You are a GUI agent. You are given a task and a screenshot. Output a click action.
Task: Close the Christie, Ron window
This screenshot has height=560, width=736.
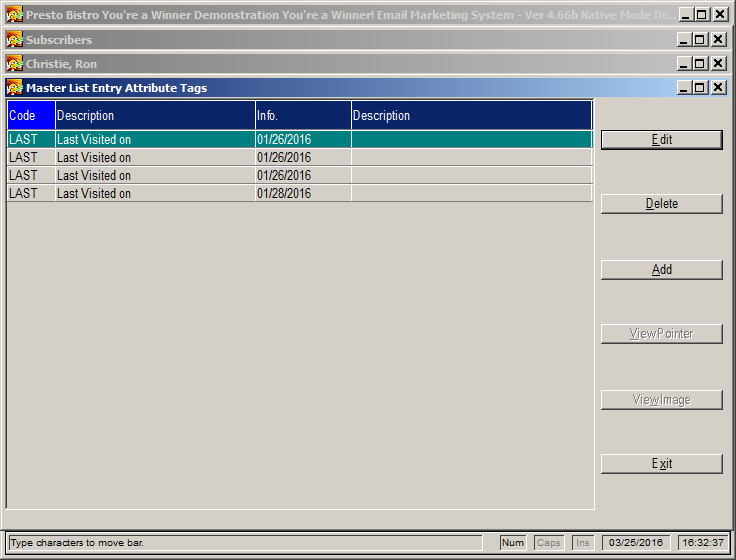[718, 63]
